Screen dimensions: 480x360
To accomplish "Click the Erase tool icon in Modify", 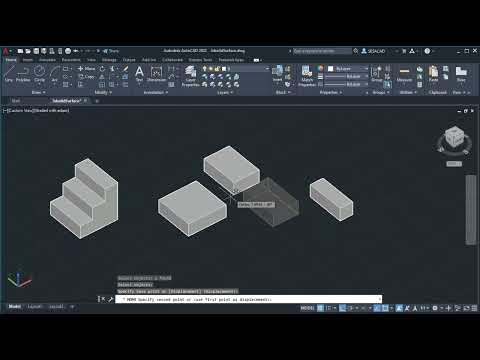I will (125, 69).
